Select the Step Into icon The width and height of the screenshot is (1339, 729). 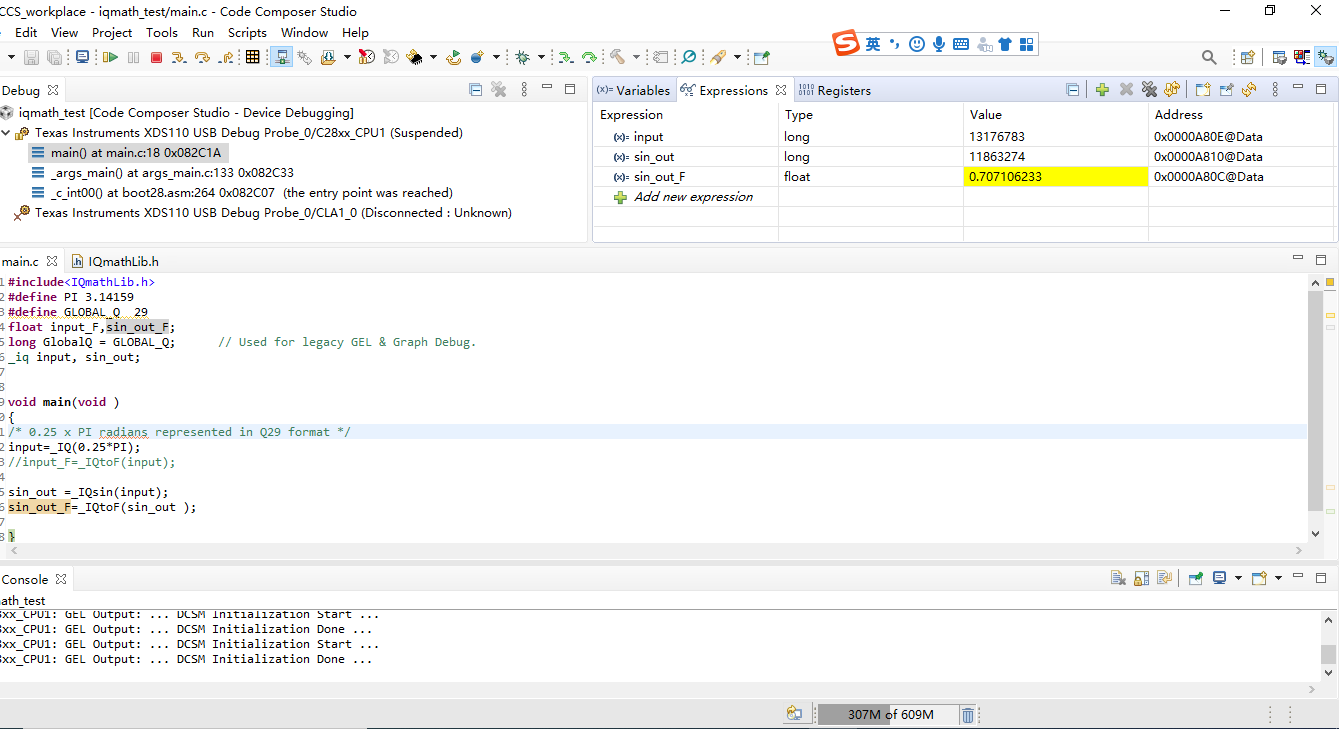point(180,57)
